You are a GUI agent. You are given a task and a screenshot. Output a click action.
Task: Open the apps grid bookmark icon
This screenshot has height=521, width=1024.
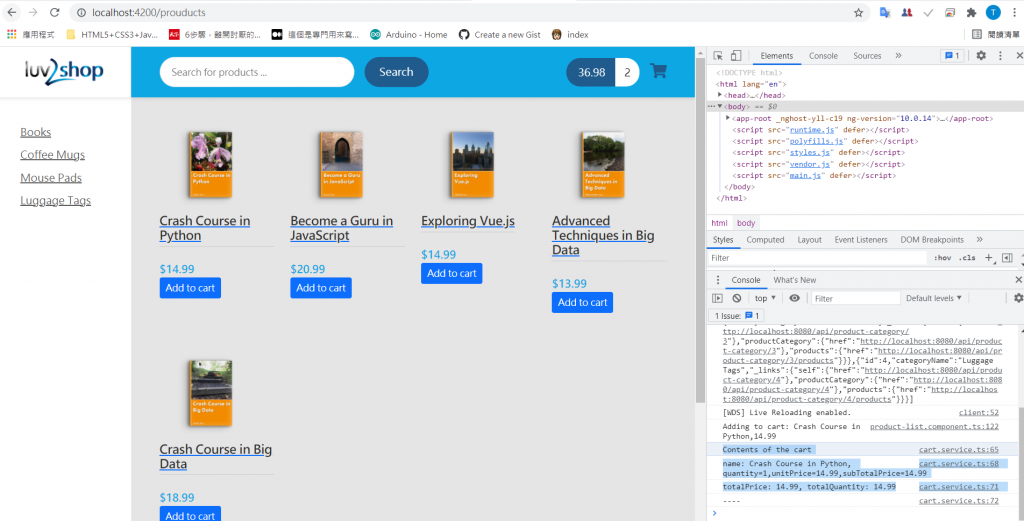click(11, 35)
